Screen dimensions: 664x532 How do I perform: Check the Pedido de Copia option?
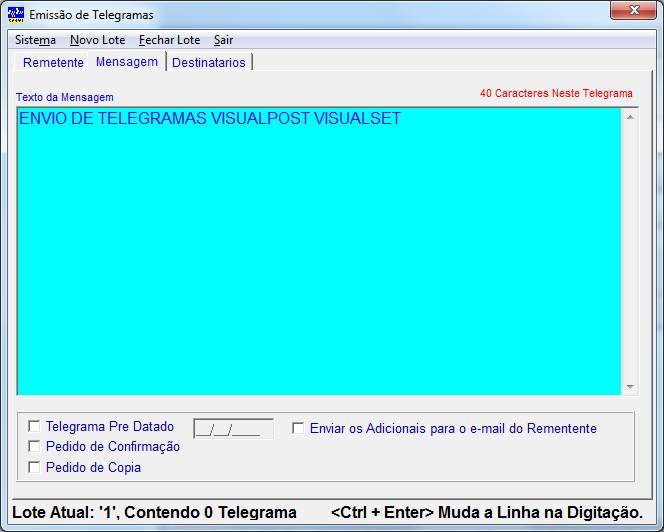coord(34,467)
